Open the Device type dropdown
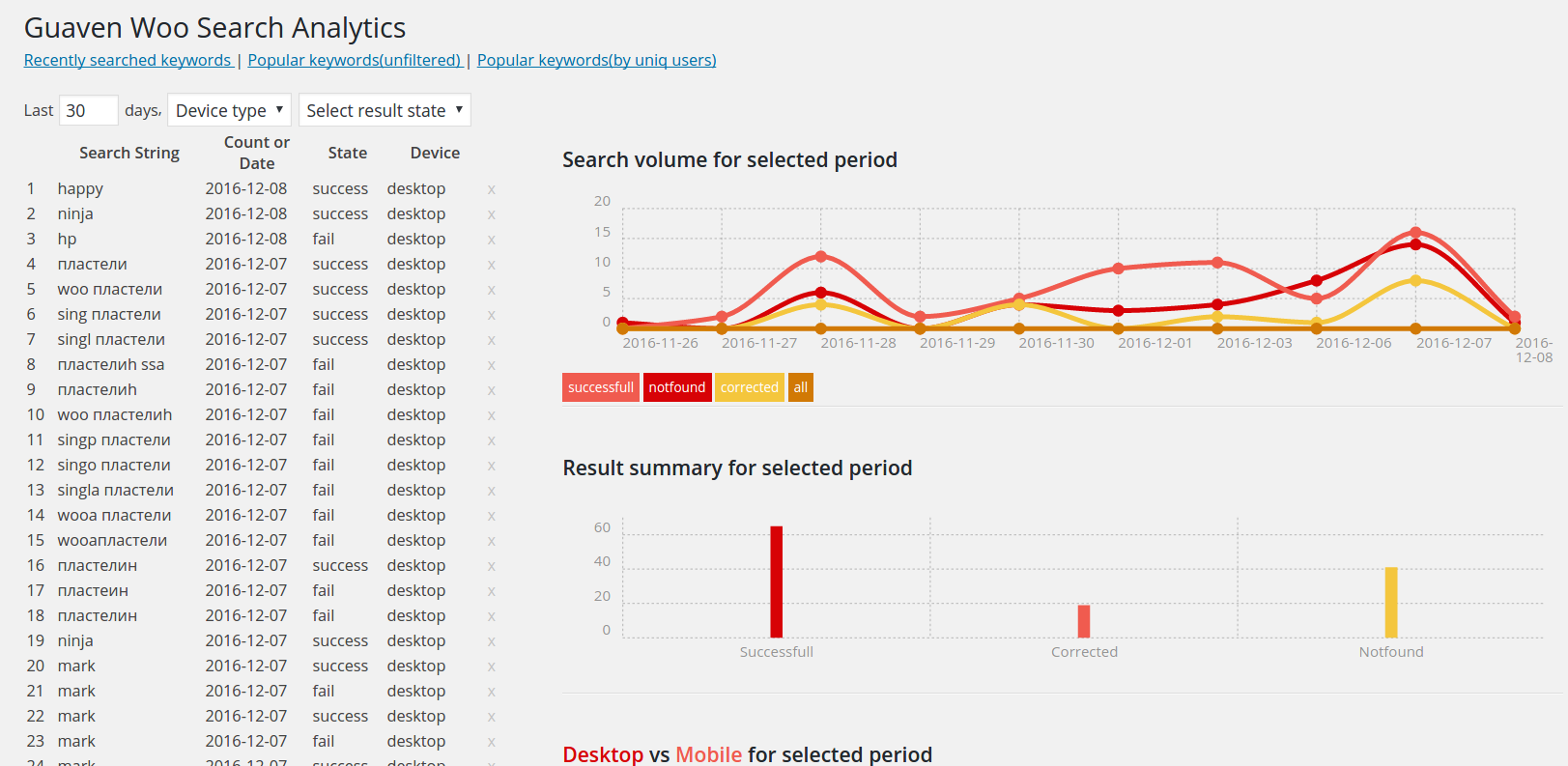Viewport: 1568px width, 766px height. point(230,110)
